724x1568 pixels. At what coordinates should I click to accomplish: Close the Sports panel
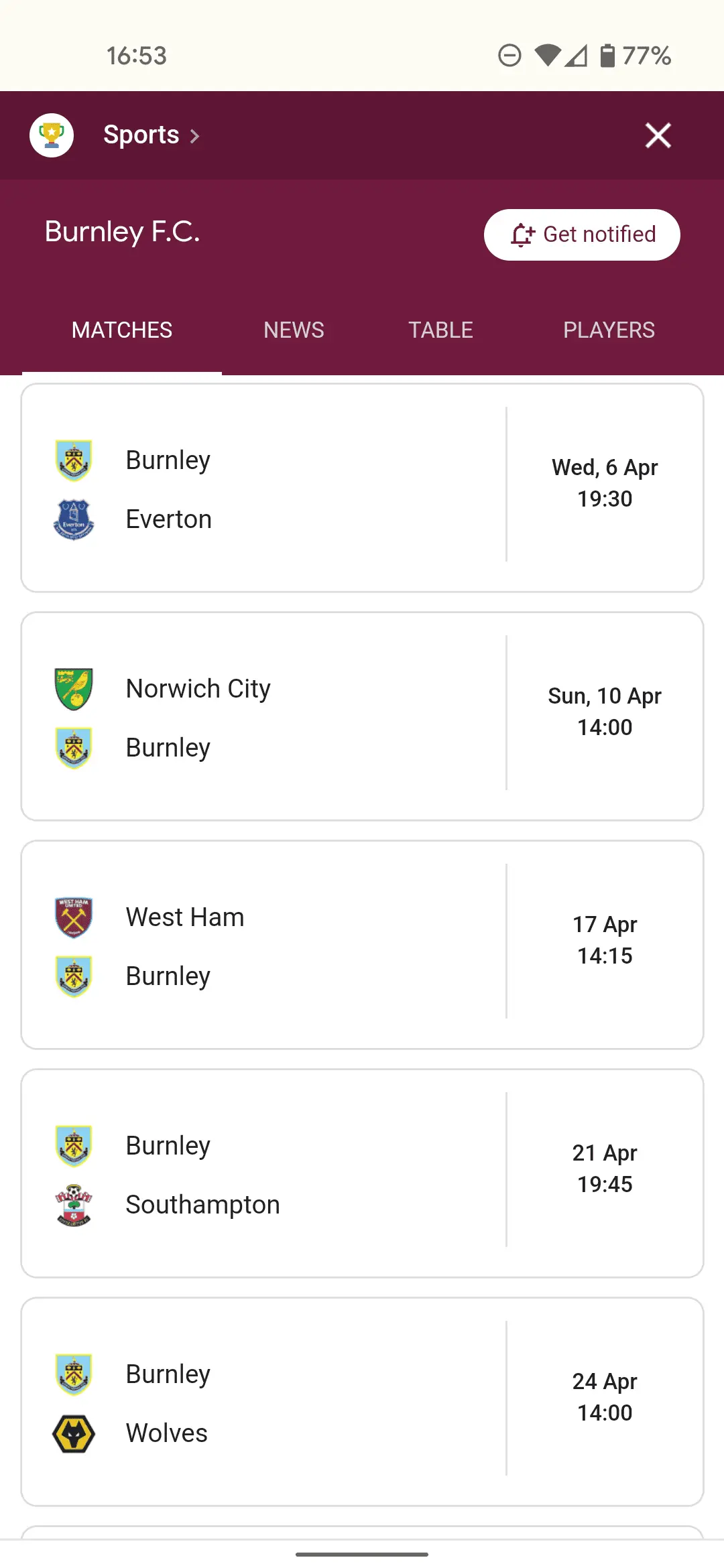point(658,135)
